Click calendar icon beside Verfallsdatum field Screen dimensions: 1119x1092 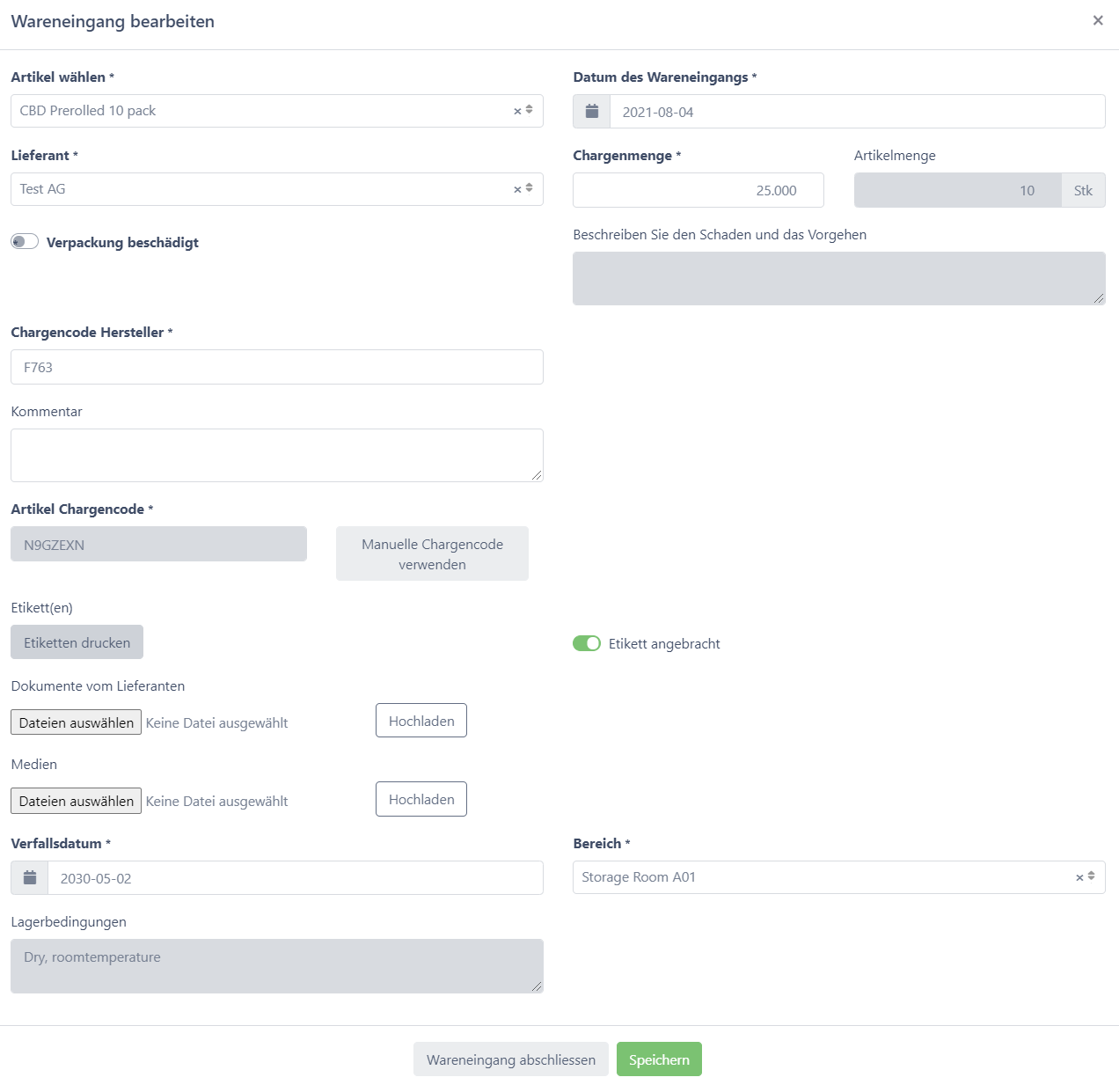[30, 878]
